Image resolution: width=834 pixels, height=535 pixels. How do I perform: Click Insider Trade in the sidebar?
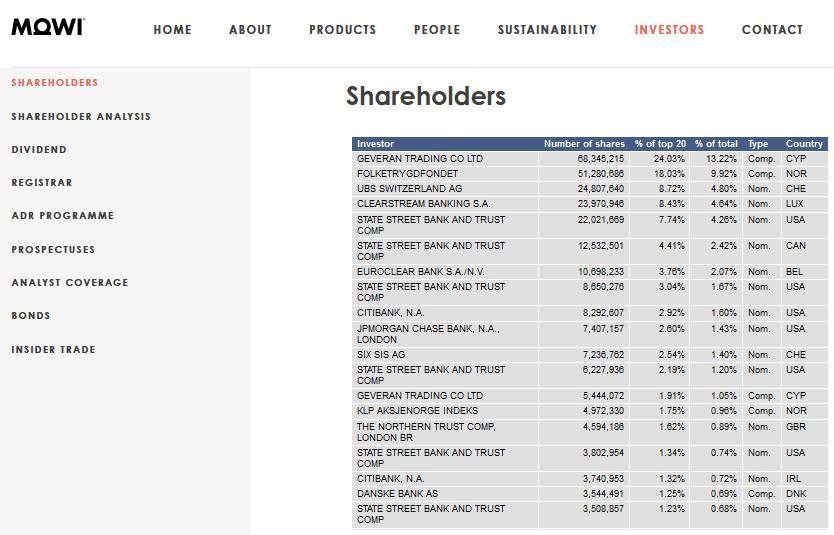pos(54,350)
